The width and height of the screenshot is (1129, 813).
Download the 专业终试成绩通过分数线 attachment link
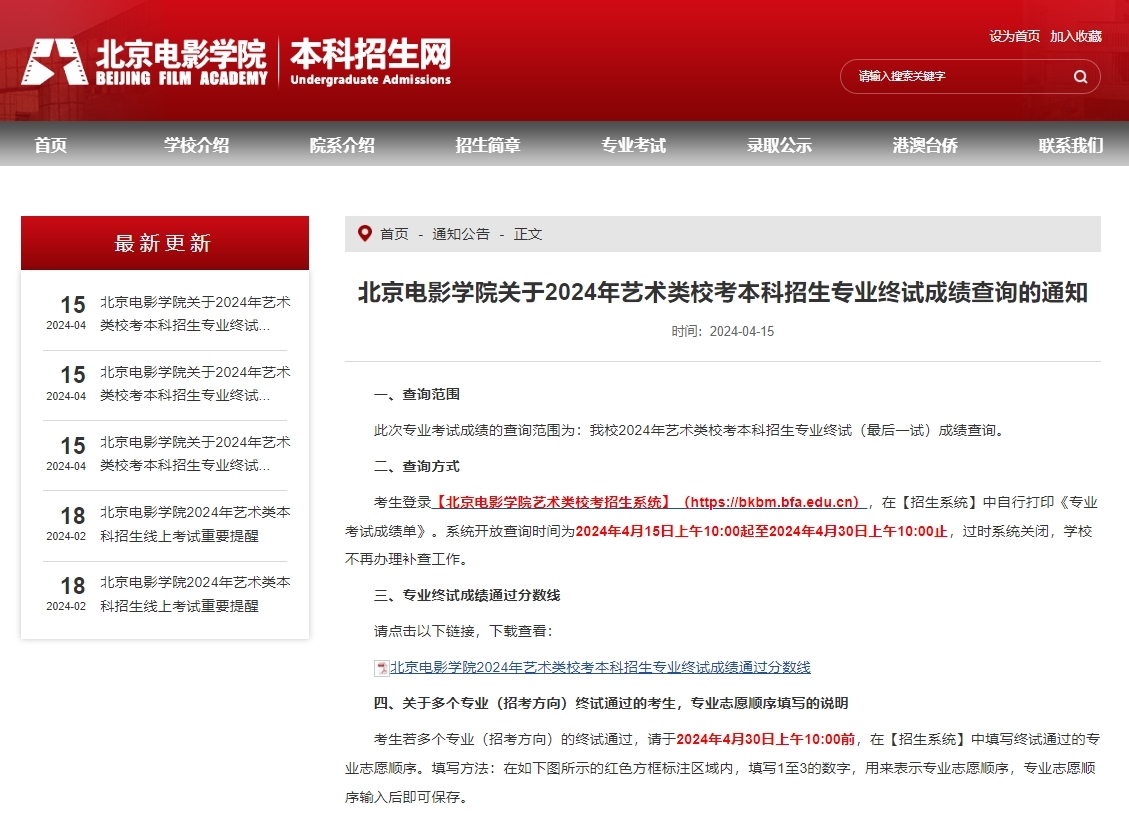600,668
